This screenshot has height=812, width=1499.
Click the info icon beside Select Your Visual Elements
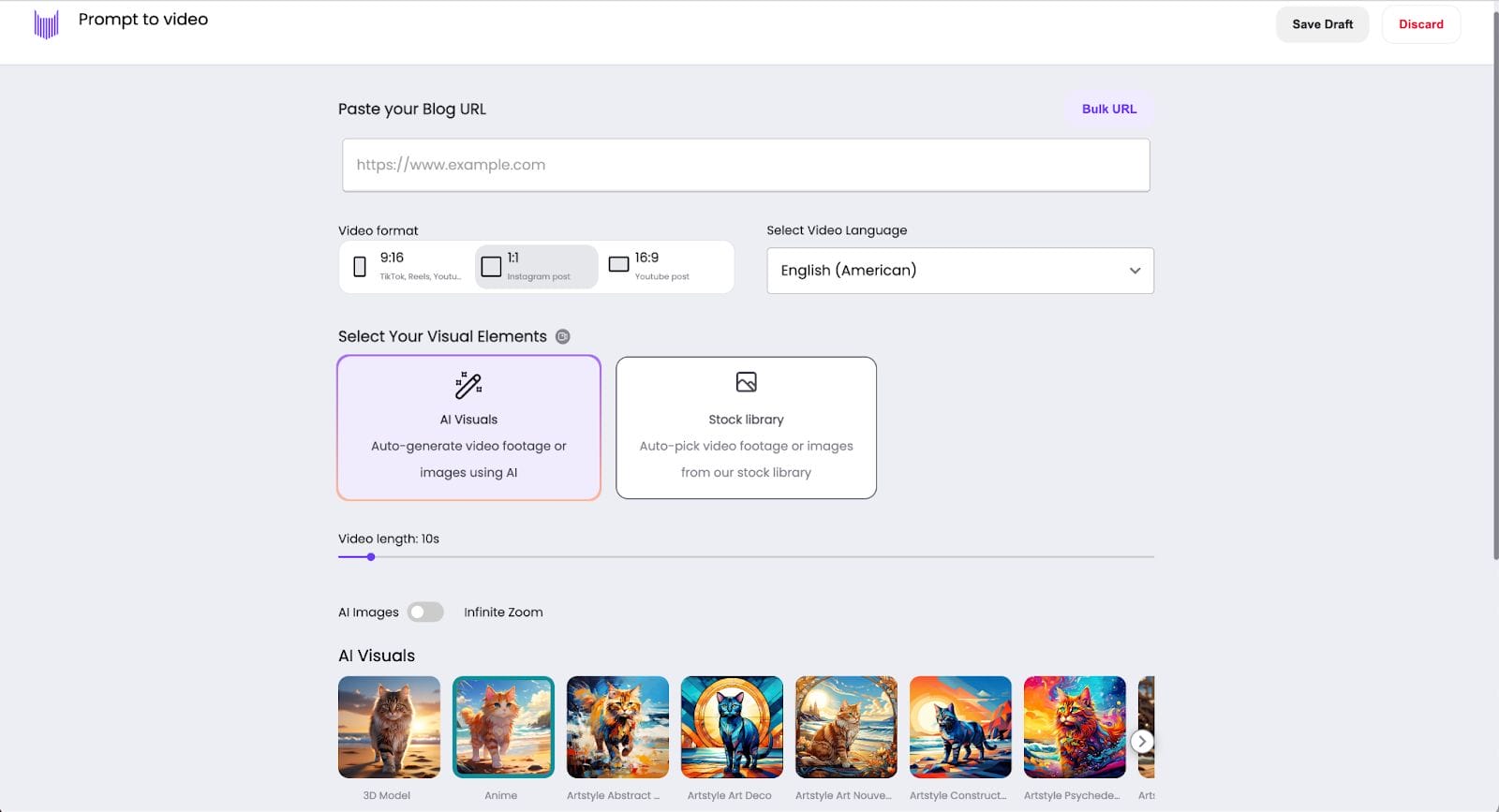(x=563, y=337)
